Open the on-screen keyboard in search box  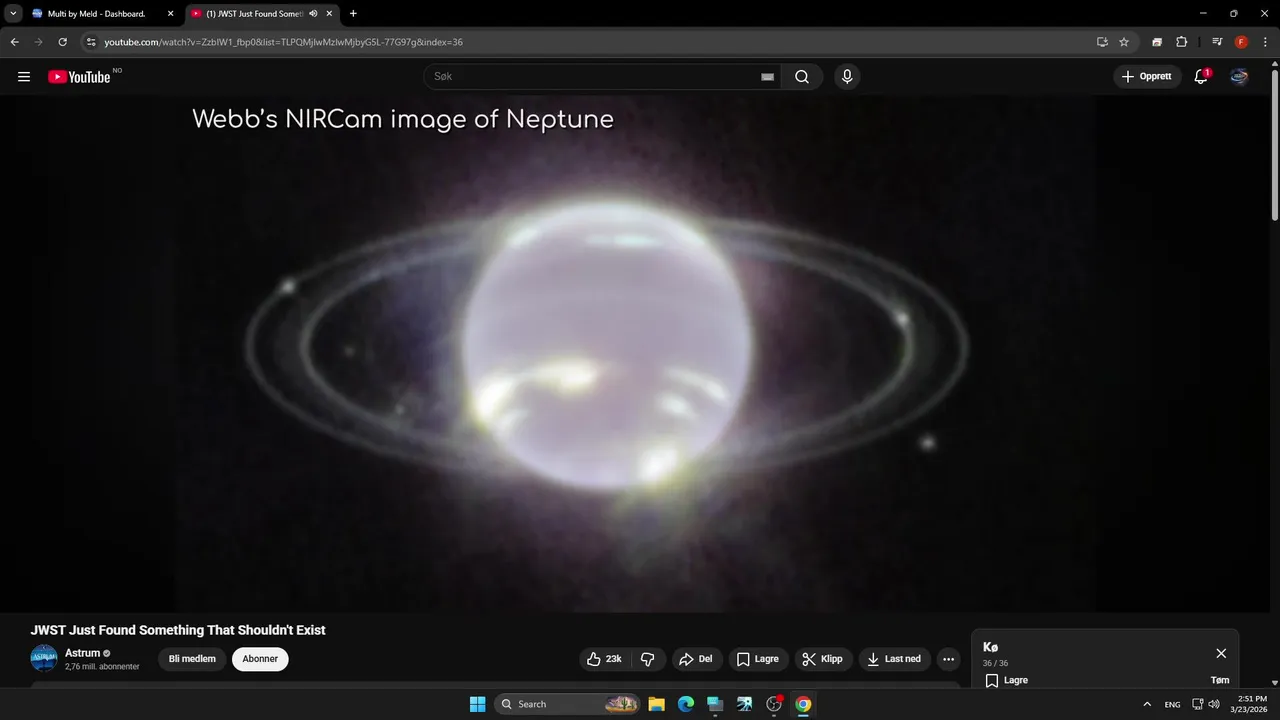pos(767,77)
